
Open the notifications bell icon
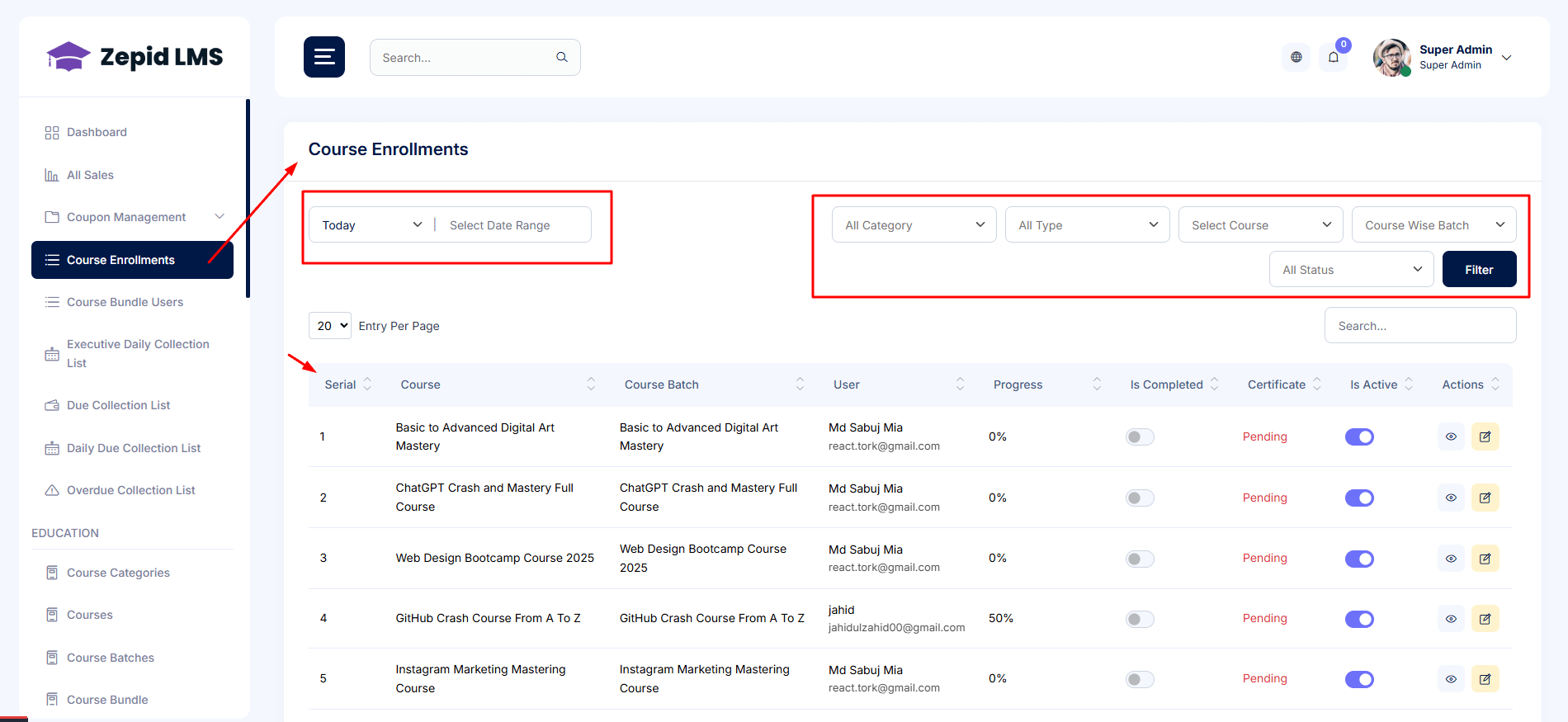[1334, 57]
